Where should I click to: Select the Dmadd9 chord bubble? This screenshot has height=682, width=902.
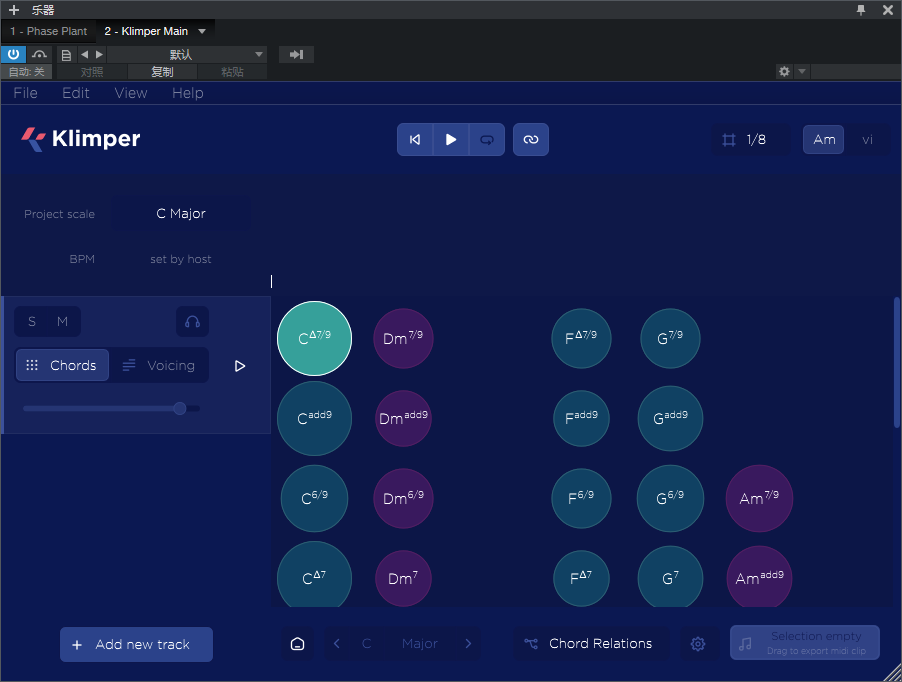(x=403, y=418)
